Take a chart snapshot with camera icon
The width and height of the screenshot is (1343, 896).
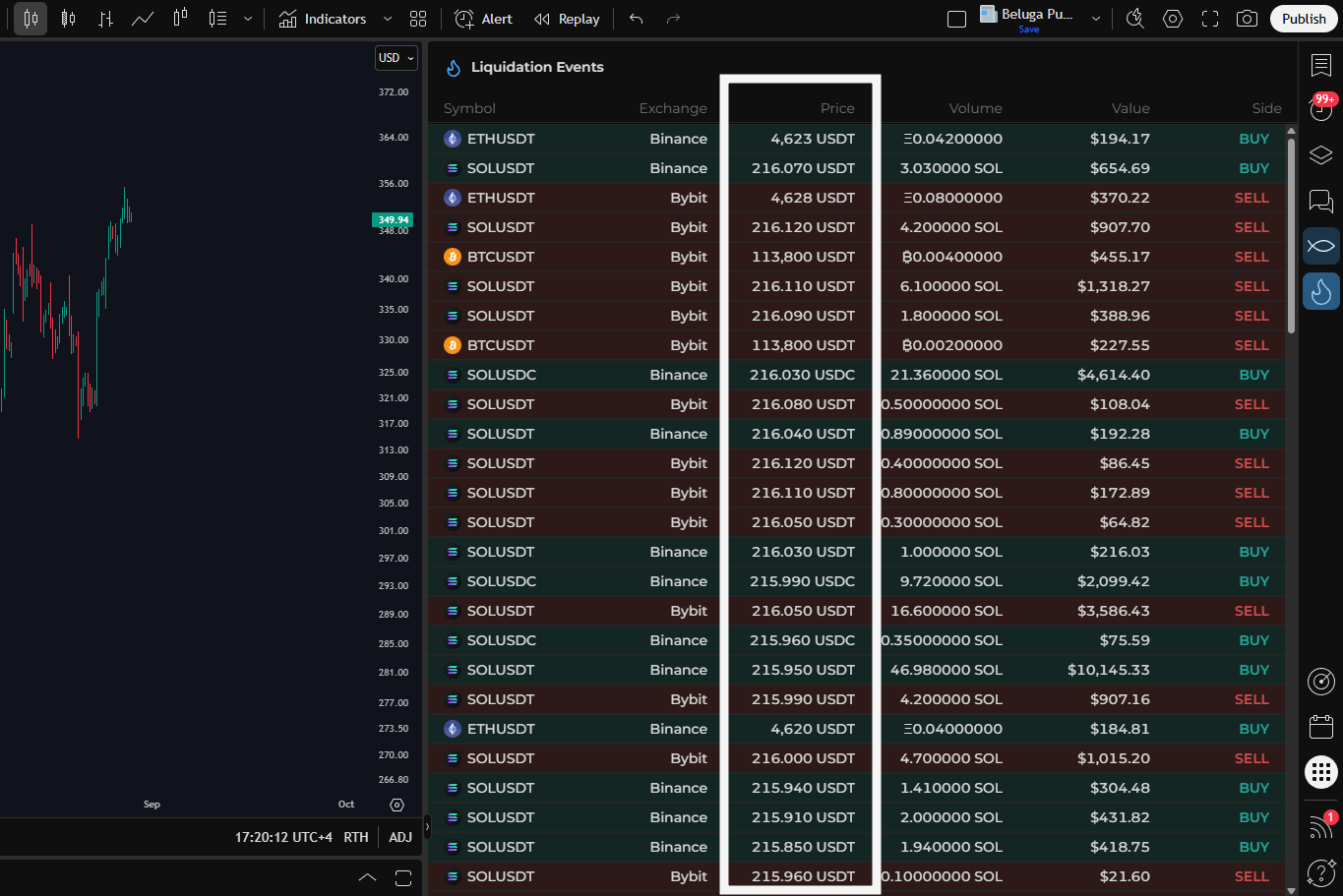point(1247,19)
